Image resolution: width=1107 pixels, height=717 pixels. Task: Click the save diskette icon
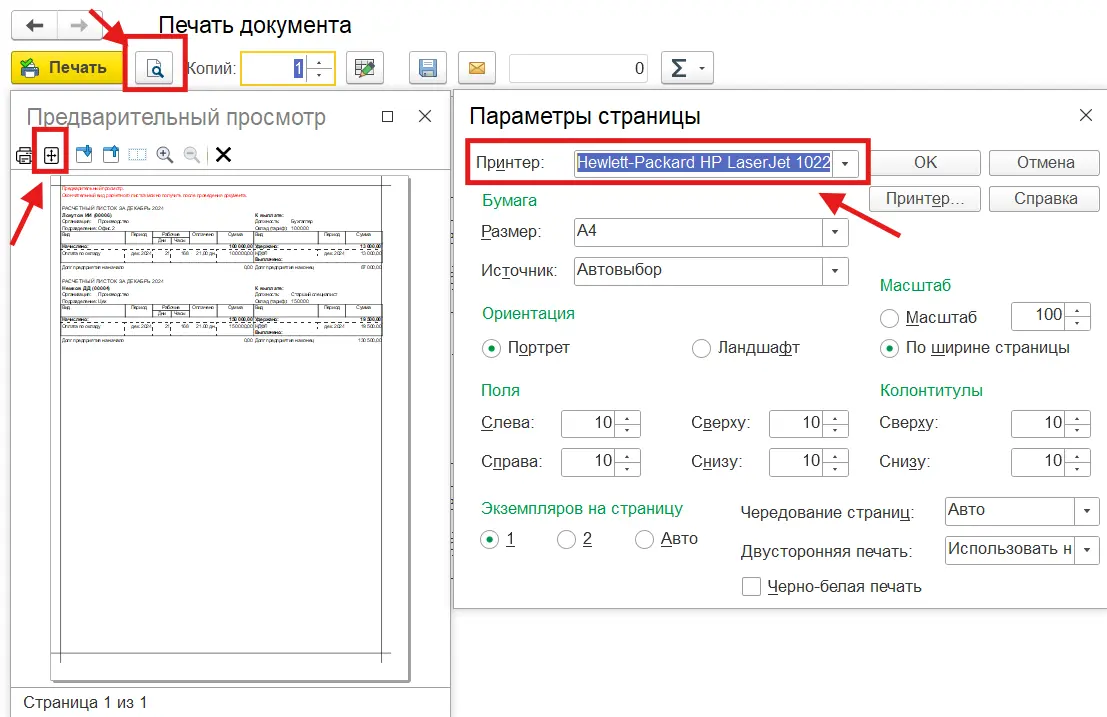428,68
